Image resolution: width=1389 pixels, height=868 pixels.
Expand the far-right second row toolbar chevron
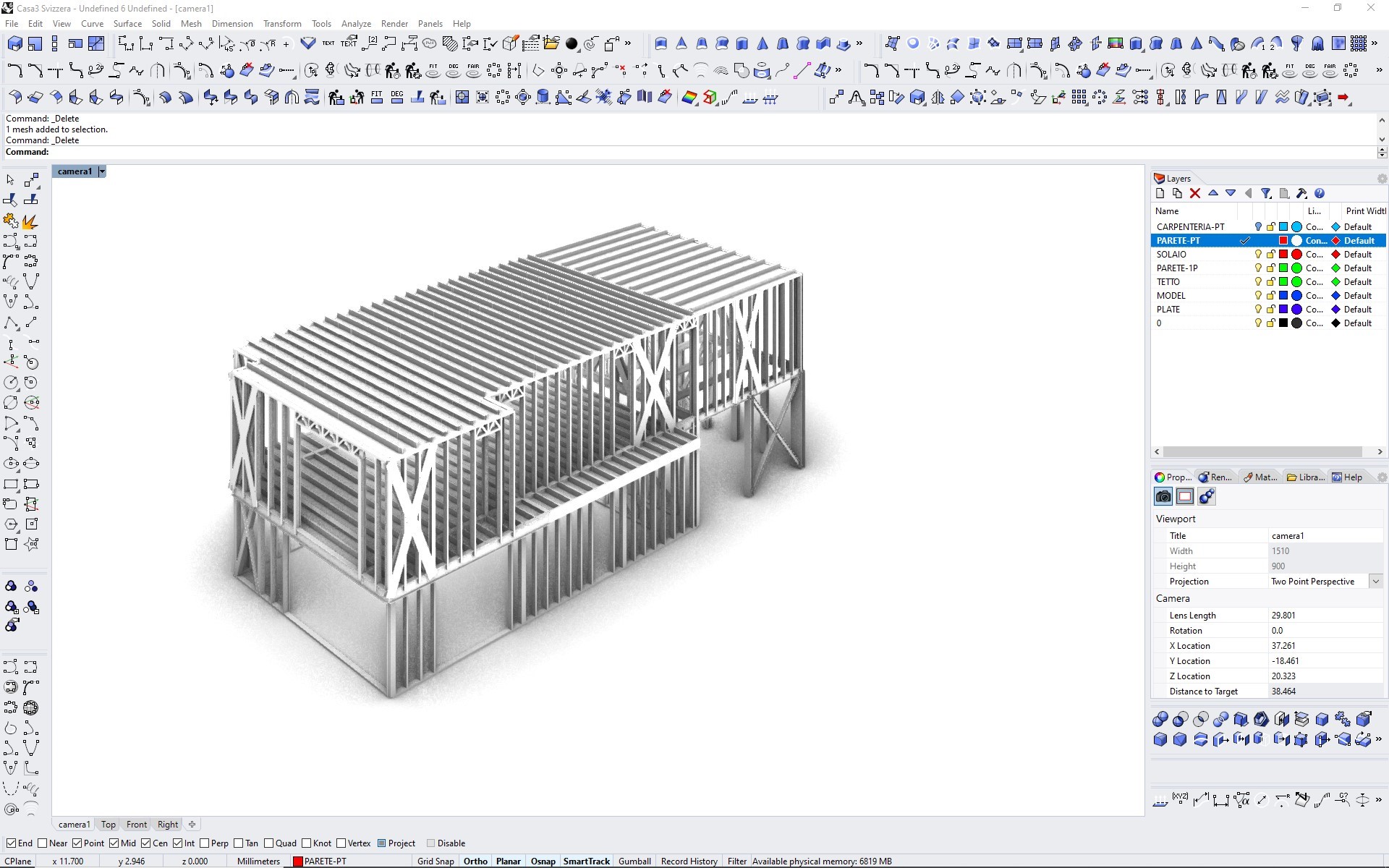[x=1379, y=71]
